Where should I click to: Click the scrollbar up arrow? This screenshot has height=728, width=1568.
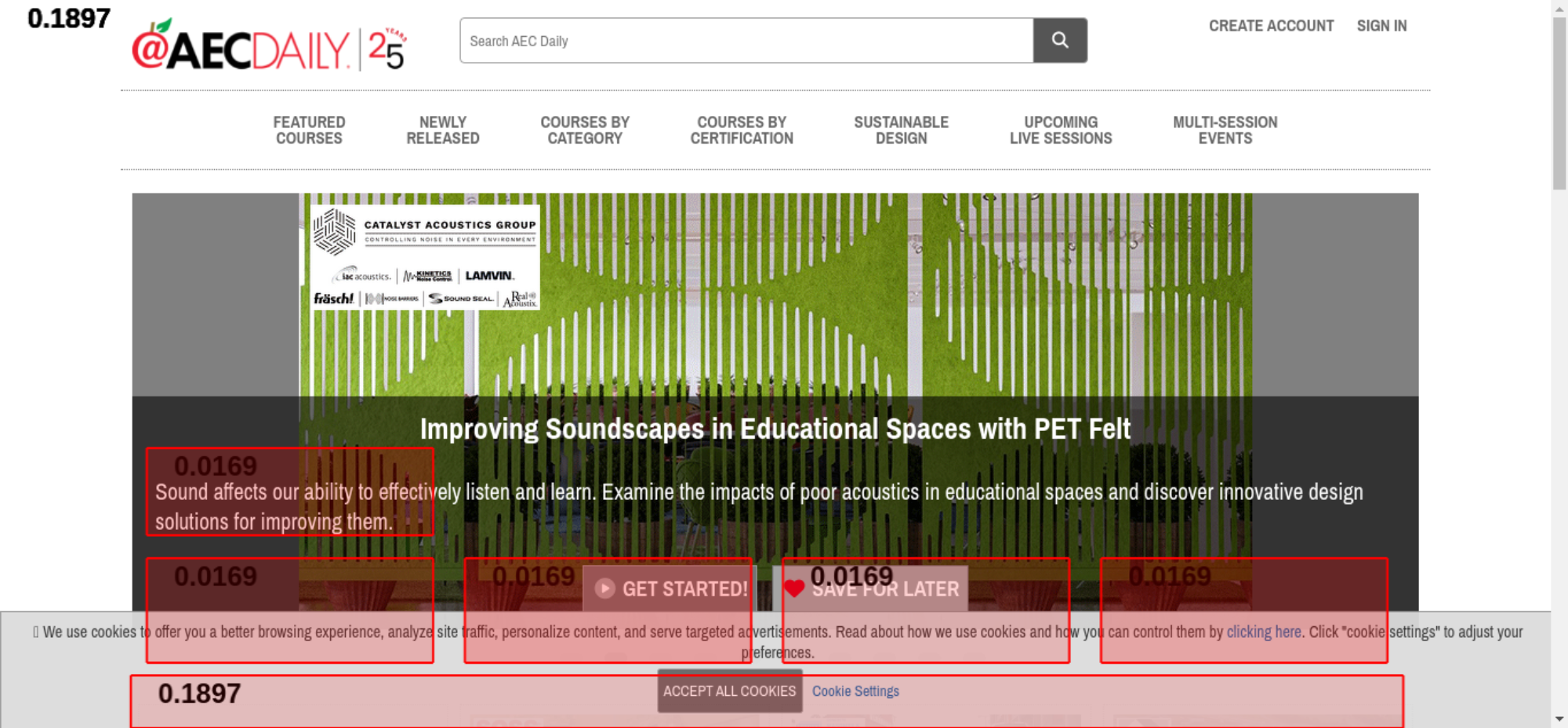point(1559,8)
